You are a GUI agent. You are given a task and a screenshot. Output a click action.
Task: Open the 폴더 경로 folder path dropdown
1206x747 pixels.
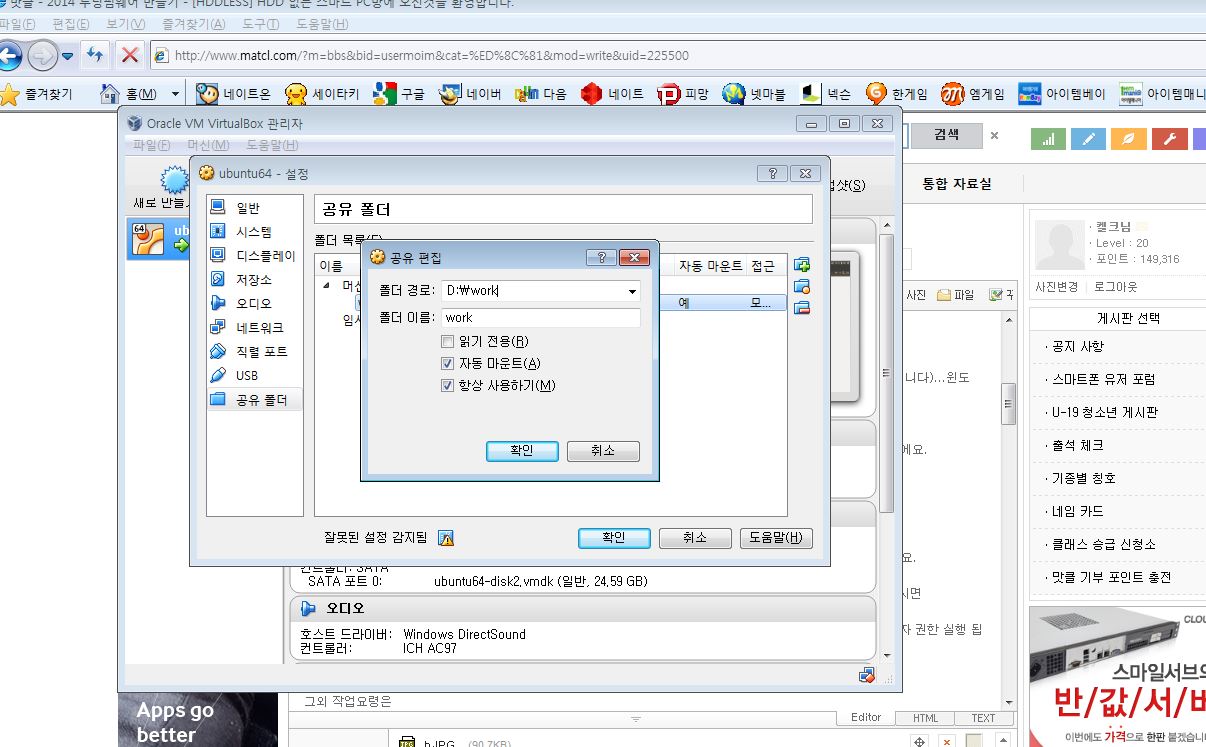(x=632, y=292)
